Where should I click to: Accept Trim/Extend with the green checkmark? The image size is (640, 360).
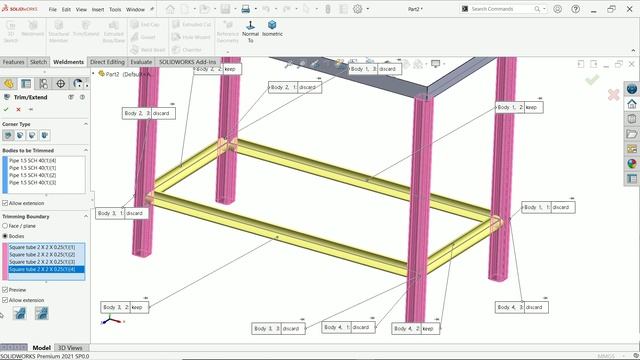tap(6, 109)
